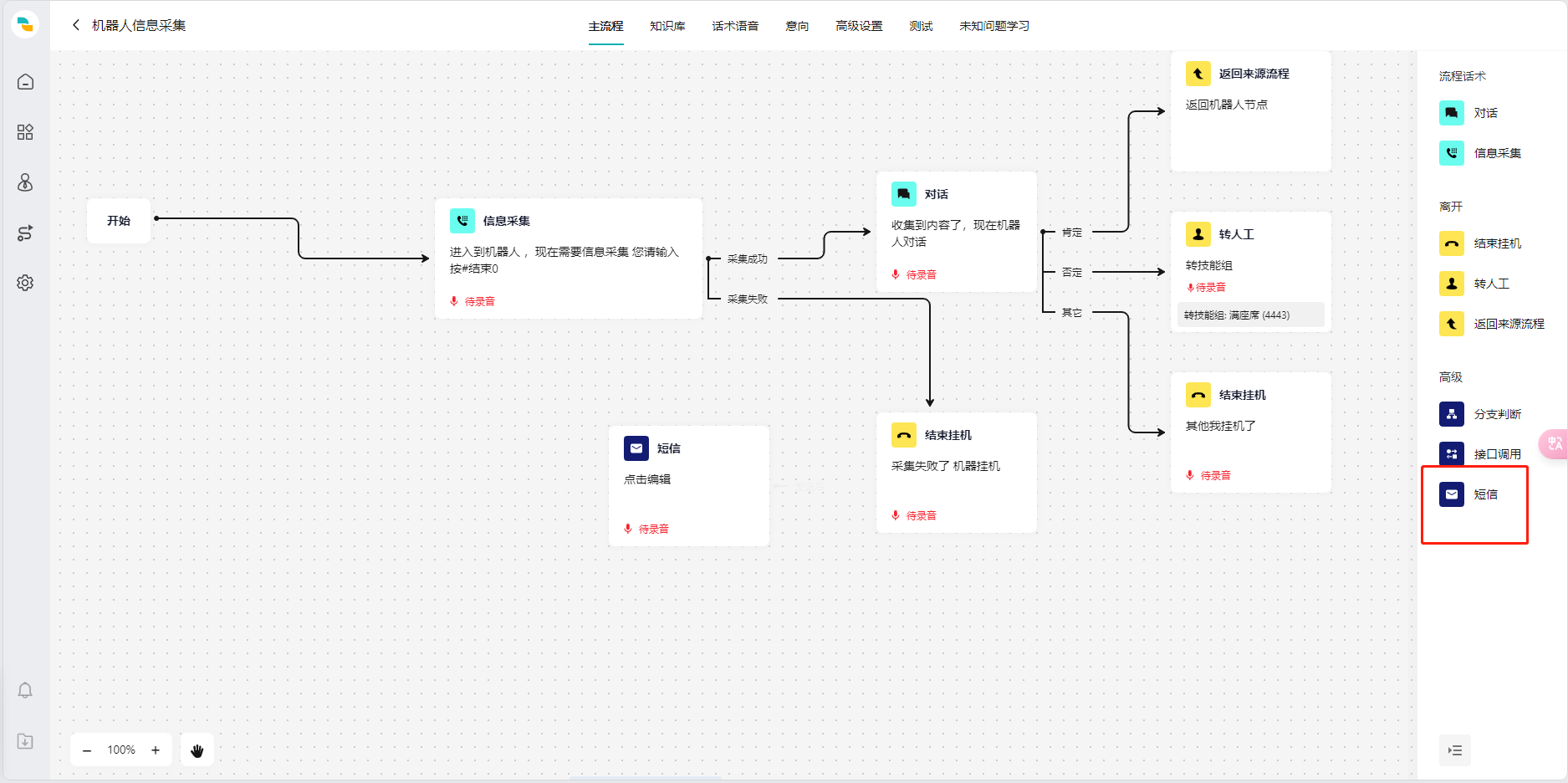The height and width of the screenshot is (783, 1568).
Task: Zoom out with the minus button
Action: pyautogui.click(x=87, y=750)
